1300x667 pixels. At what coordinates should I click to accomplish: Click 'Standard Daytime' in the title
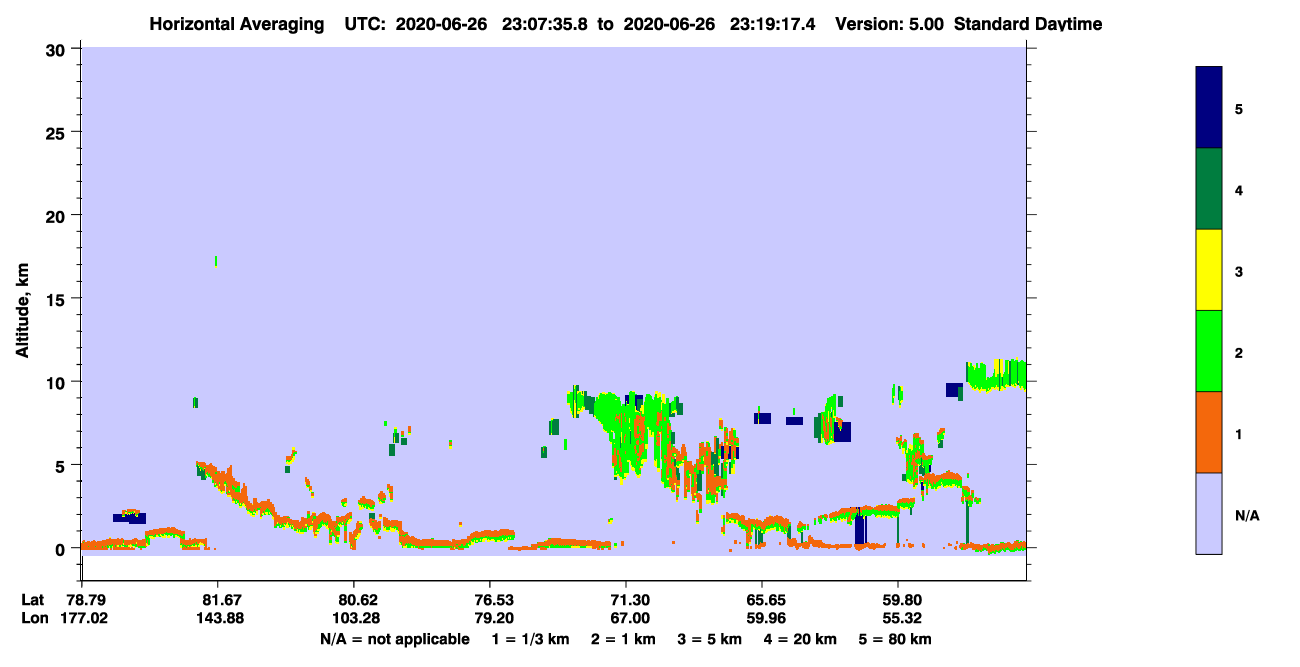pos(1027,24)
